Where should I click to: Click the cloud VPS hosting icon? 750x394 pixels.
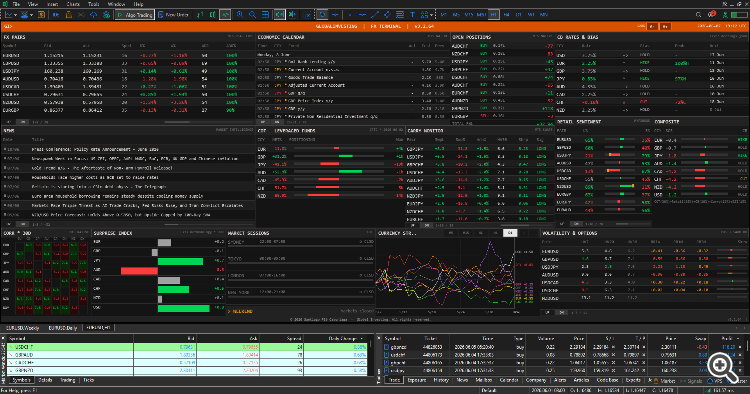tap(93, 15)
